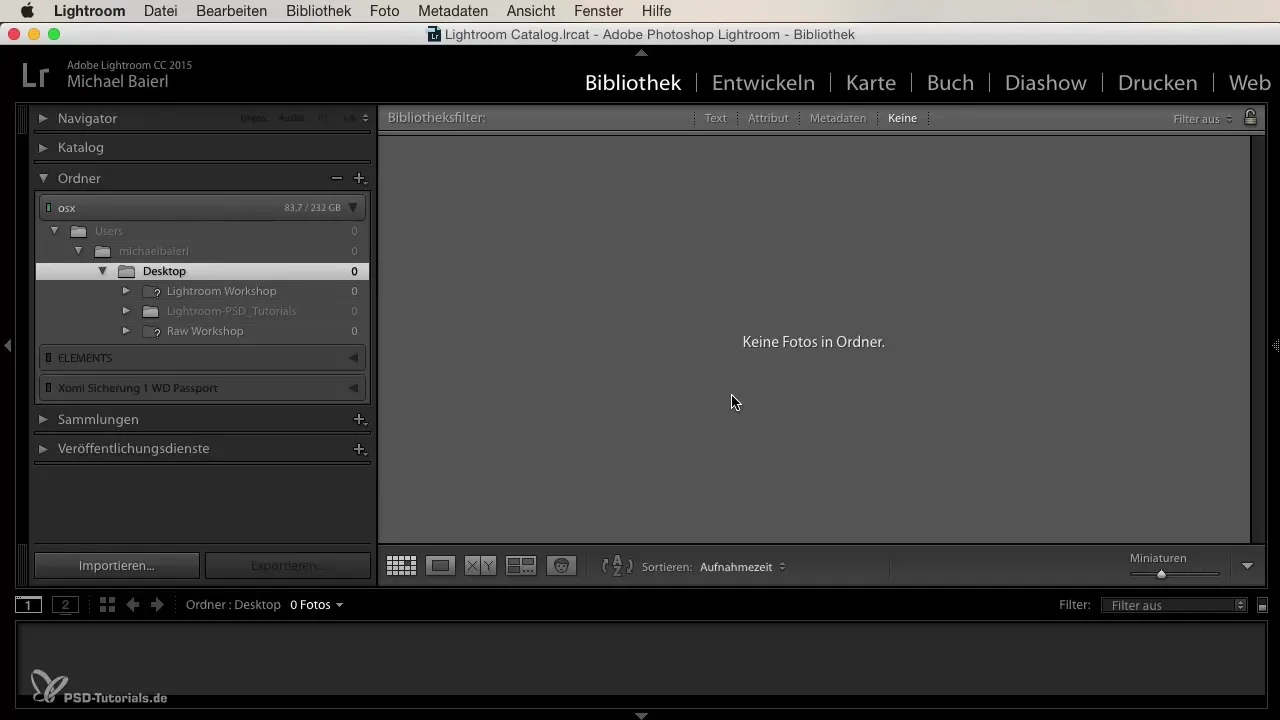Open Sortieren Aufnahmezeit dropdown
Screen dimensions: 1280x720
pos(742,567)
